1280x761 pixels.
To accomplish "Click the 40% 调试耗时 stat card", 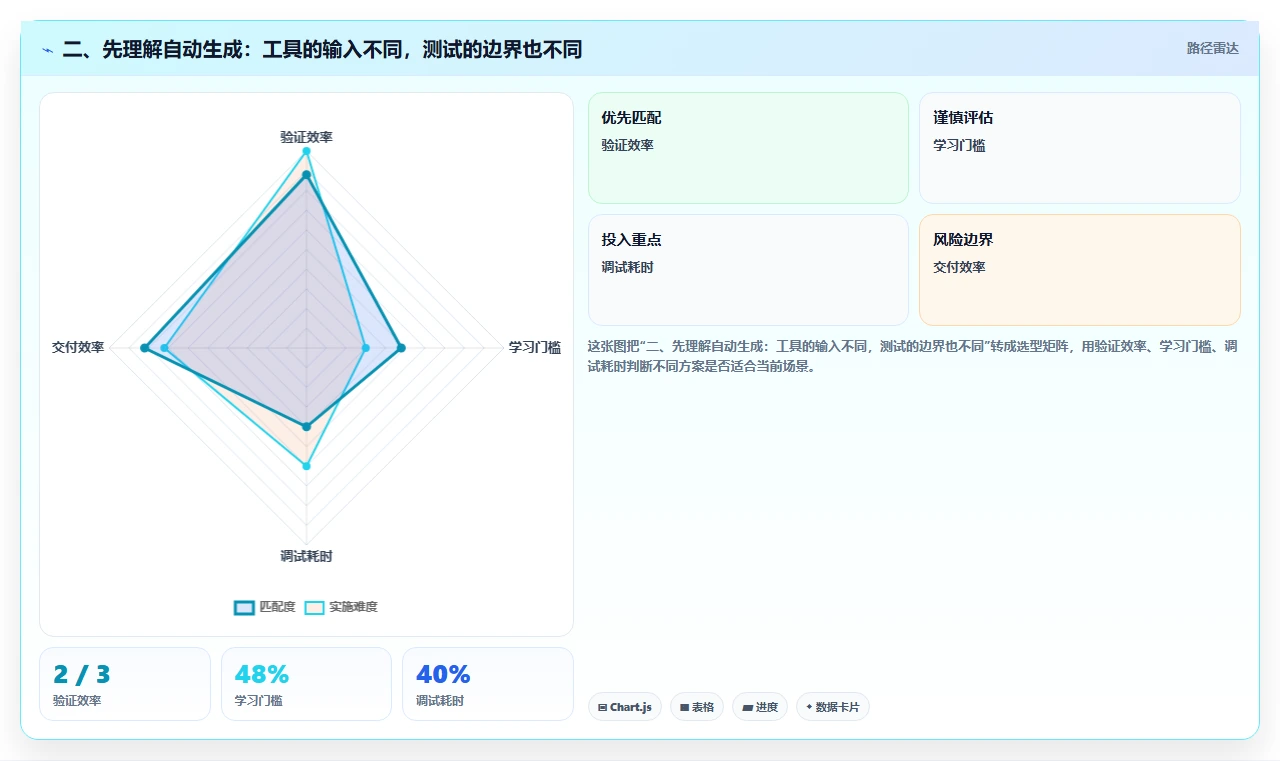I will pyautogui.click(x=488, y=684).
